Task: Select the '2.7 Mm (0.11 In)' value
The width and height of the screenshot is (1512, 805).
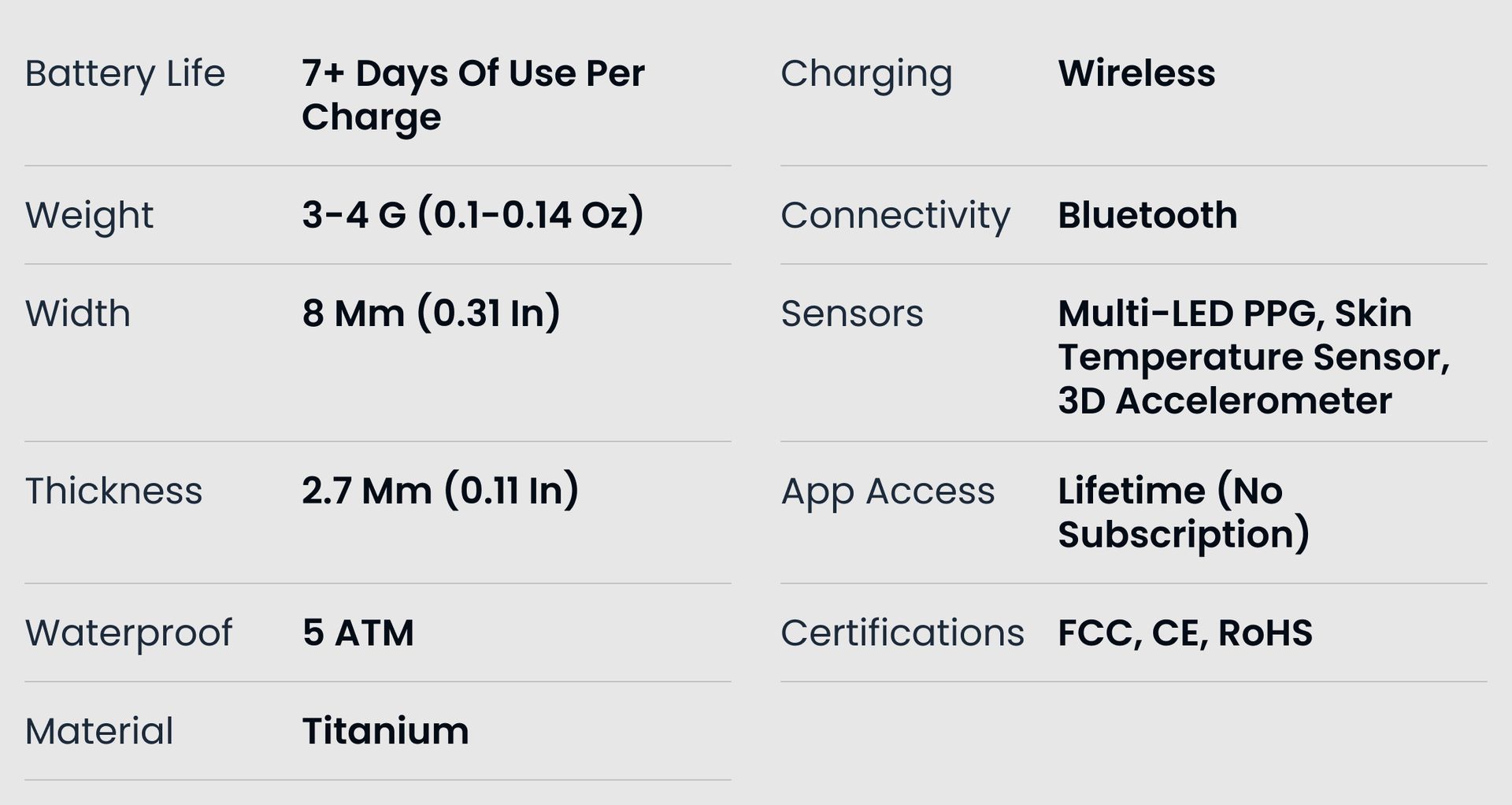Action: 440,491
